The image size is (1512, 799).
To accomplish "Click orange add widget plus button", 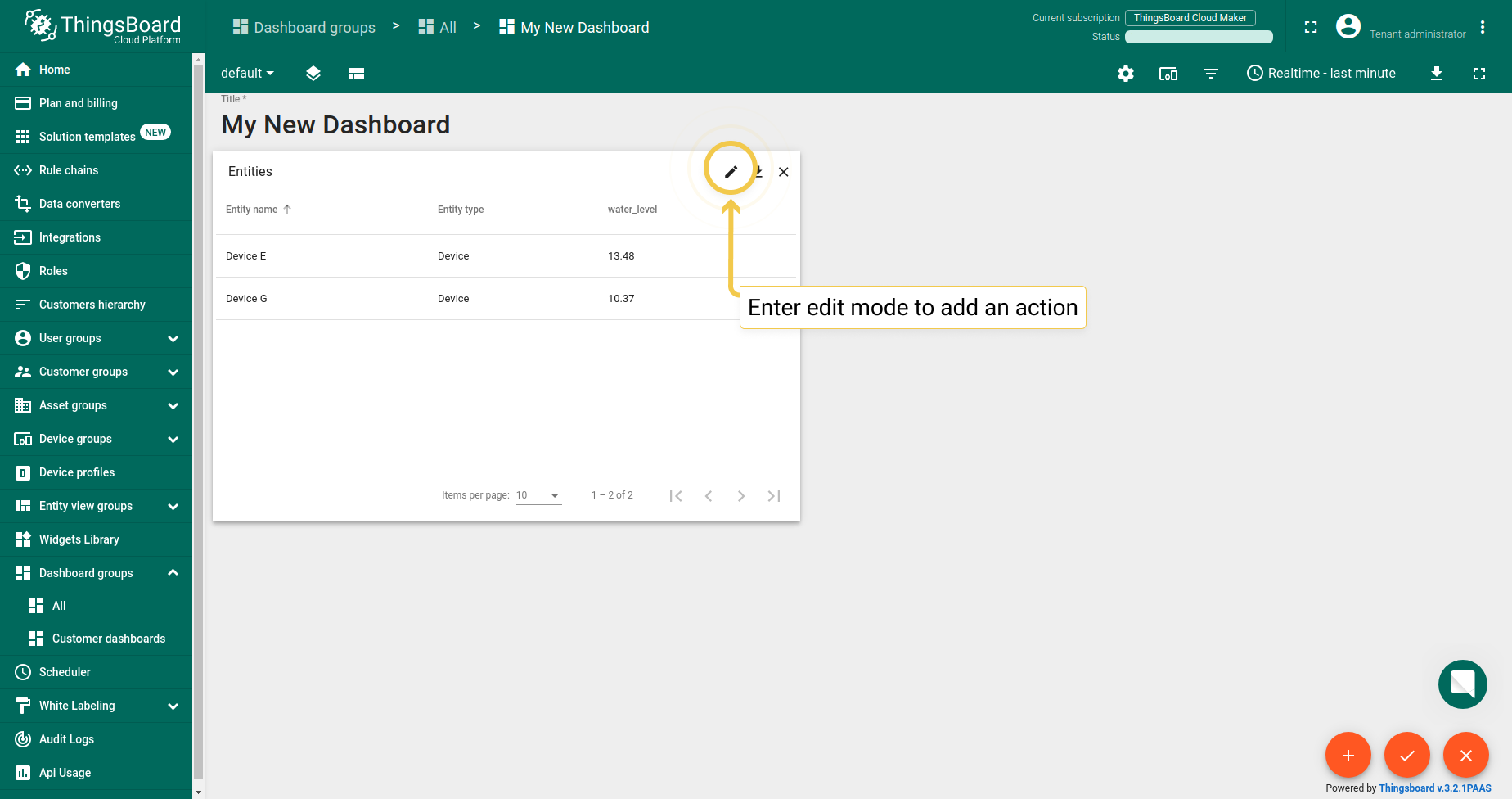I will coord(1348,755).
